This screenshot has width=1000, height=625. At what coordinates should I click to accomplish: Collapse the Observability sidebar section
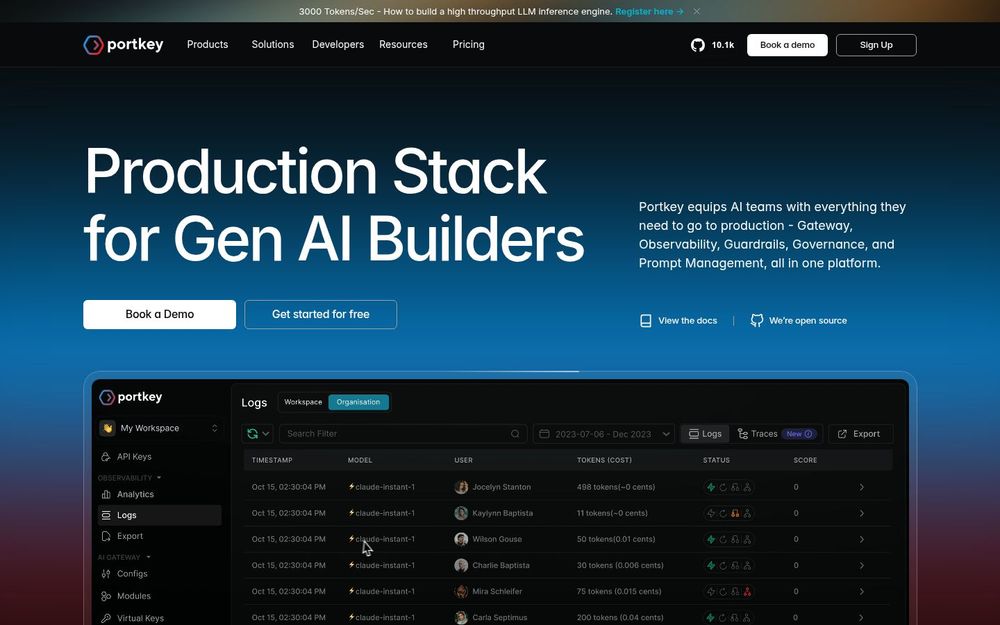[129, 478]
